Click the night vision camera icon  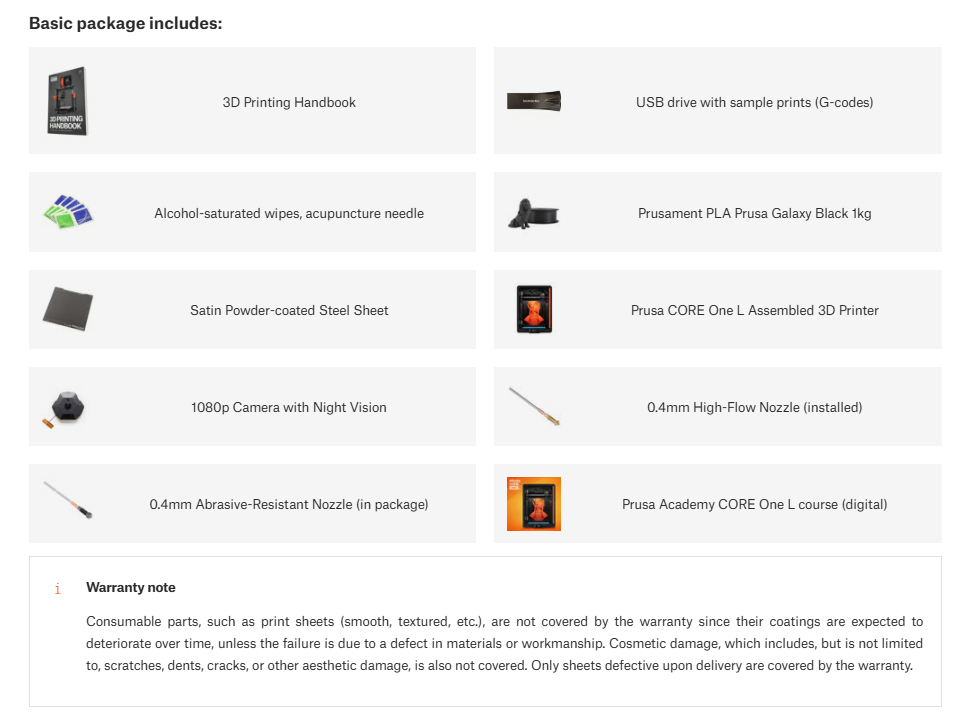pyautogui.click(x=64, y=408)
